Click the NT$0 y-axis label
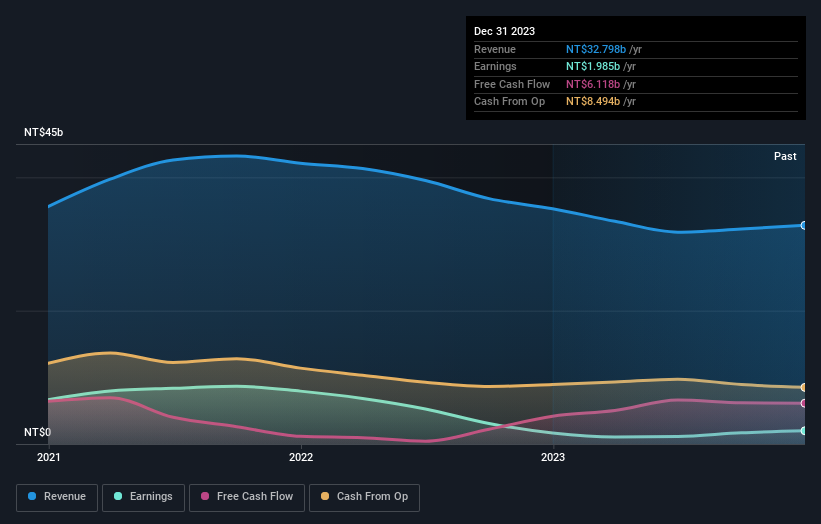This screenshot has width=821, height=524. [38, 432]
